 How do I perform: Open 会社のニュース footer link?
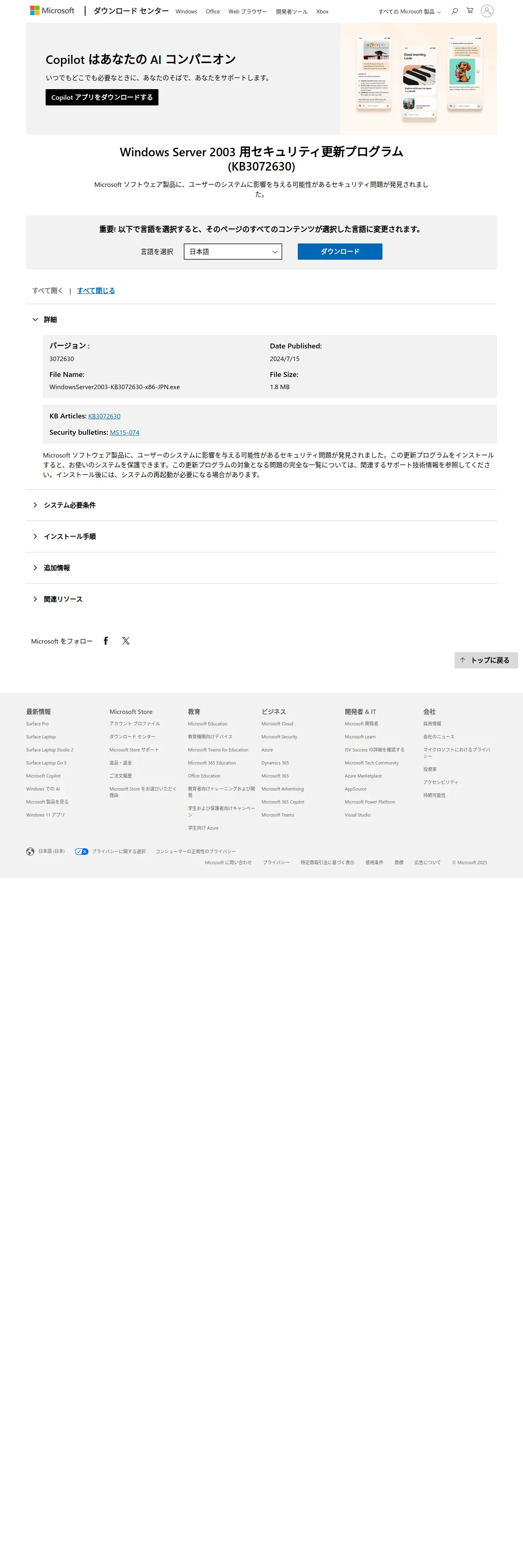(x=438, y=737)
